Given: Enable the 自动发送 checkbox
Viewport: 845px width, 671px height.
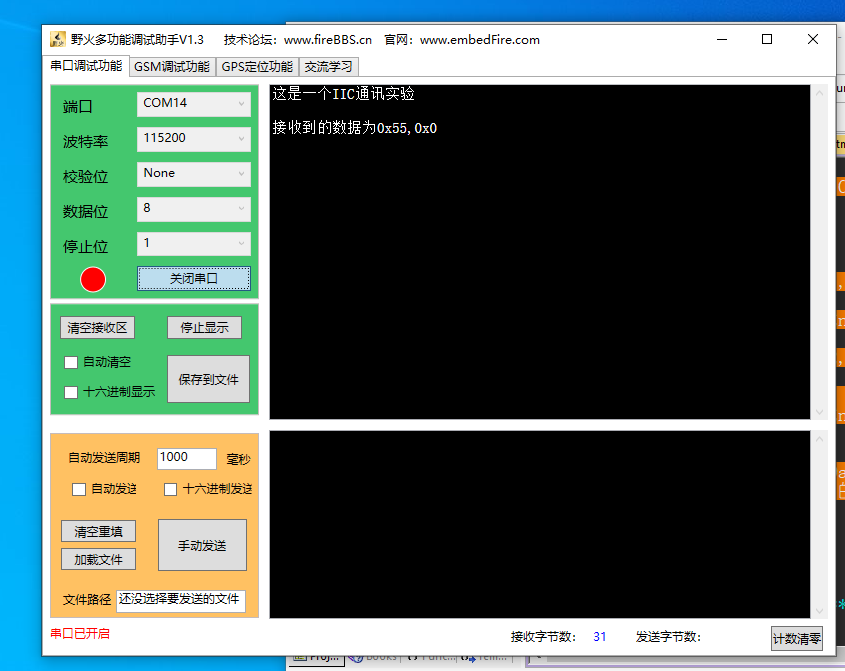Looking at the screenshot, I should click(79, 489).
